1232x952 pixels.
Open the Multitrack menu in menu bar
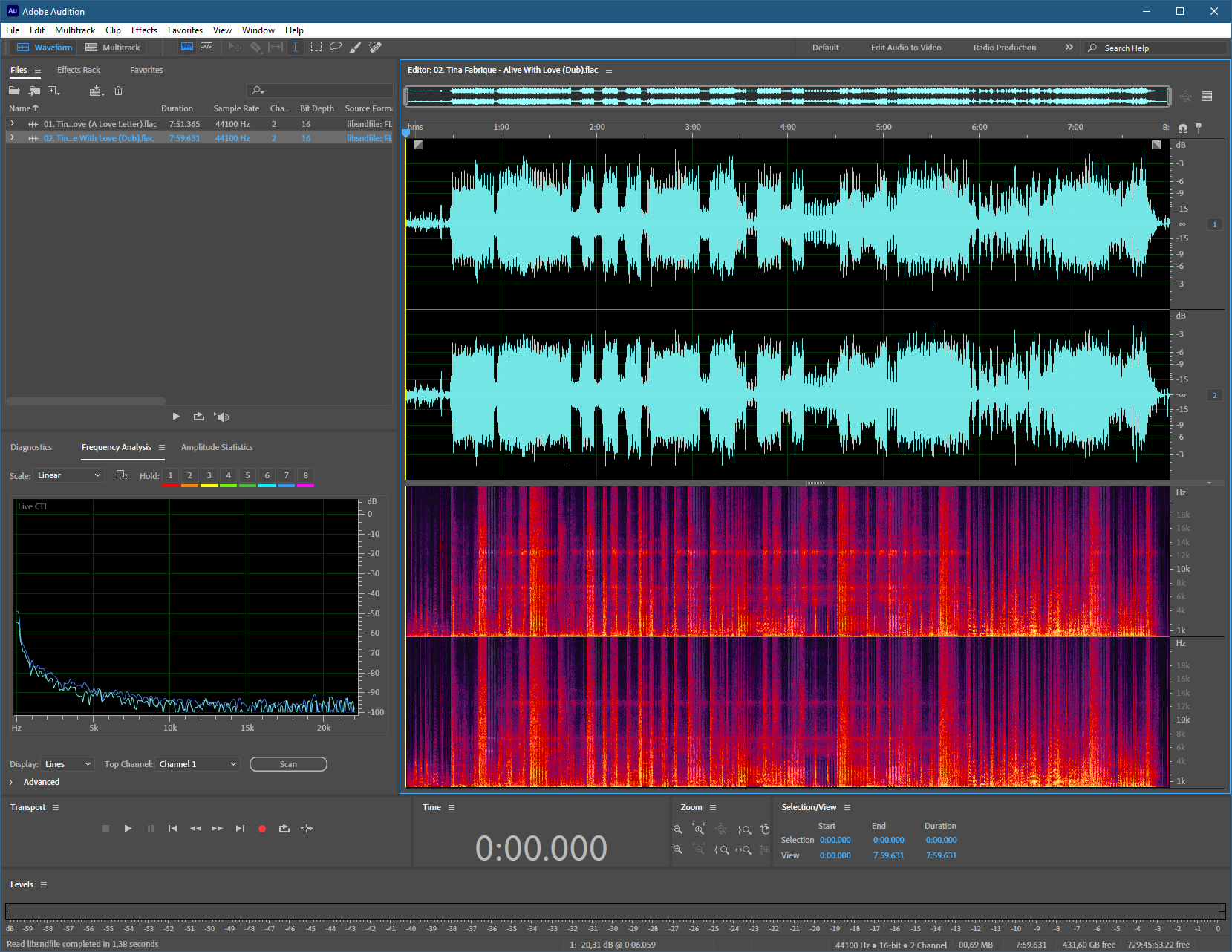coord(75,30)
